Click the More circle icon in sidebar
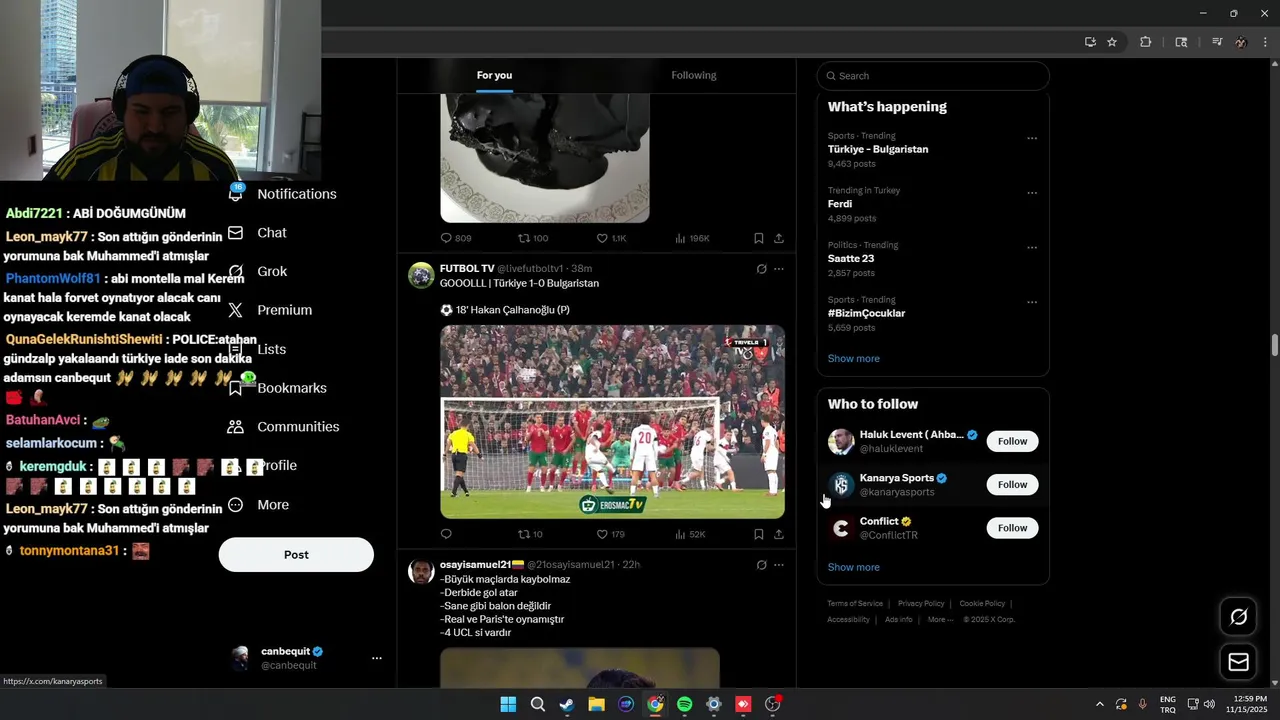Image resolution: width=1280 pixels, height=720 pixels. [x=235, y=505]
